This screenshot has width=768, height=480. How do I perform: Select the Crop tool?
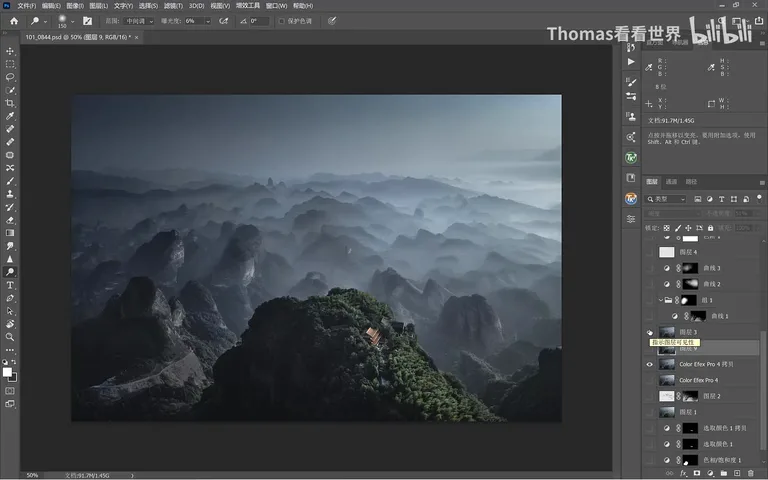[10, 103]
